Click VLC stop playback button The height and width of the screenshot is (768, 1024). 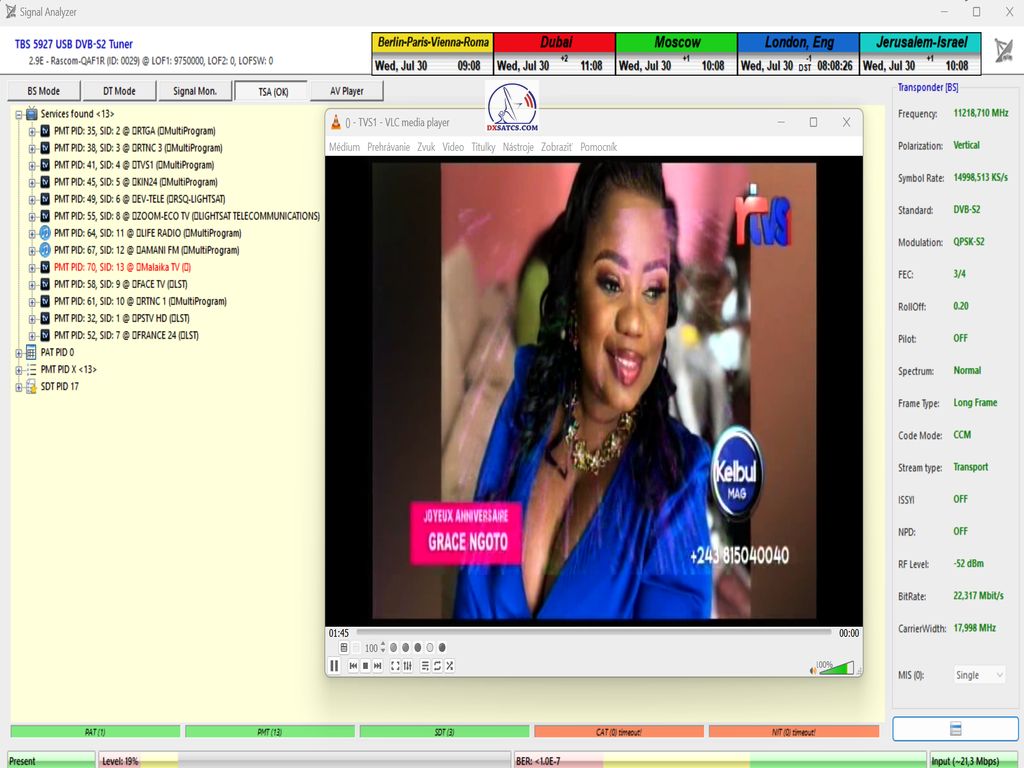pyautogui.click(x=365, y=666)
